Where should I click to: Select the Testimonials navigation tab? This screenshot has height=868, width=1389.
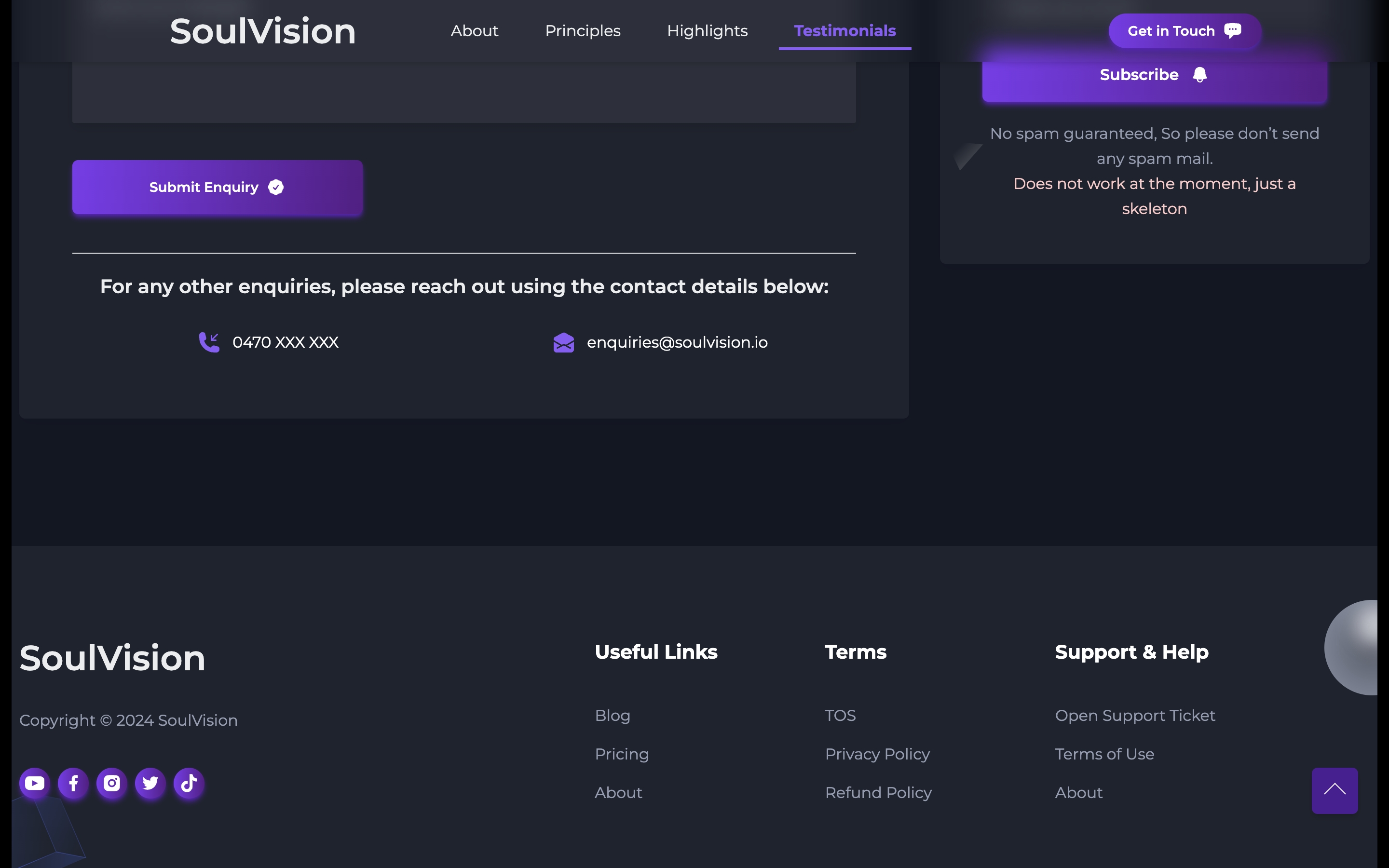[x=844, y=31]
